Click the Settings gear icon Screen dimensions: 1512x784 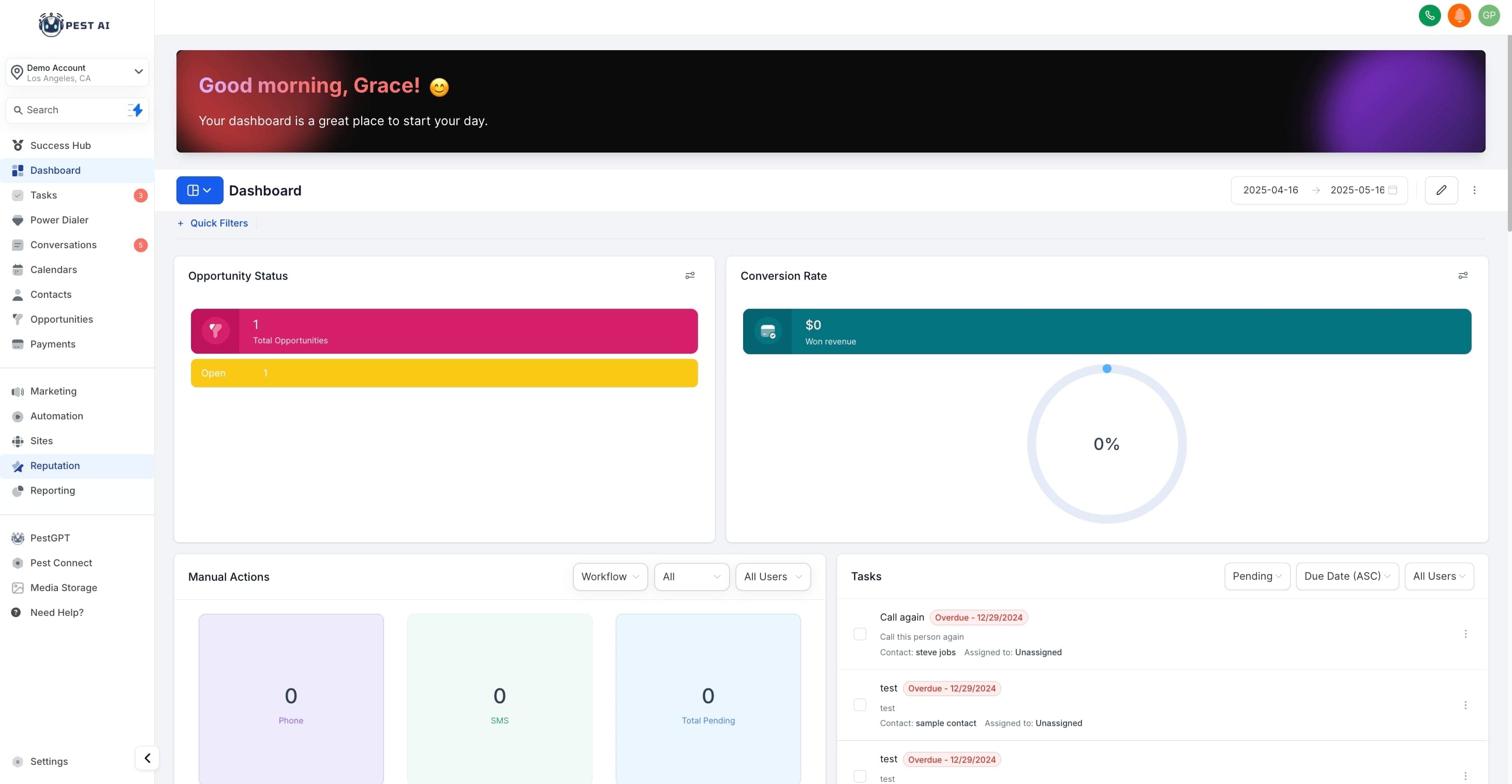tap(18, 762)
